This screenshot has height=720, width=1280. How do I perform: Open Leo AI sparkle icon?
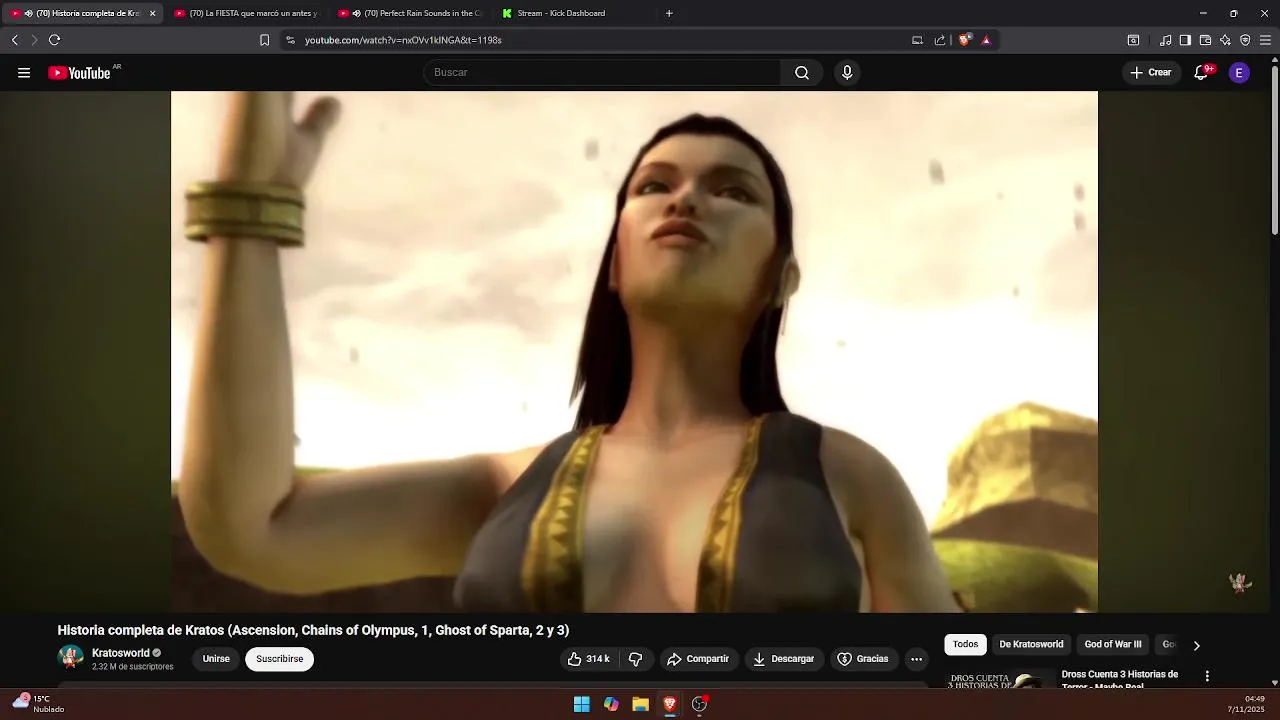(1225, 40)
